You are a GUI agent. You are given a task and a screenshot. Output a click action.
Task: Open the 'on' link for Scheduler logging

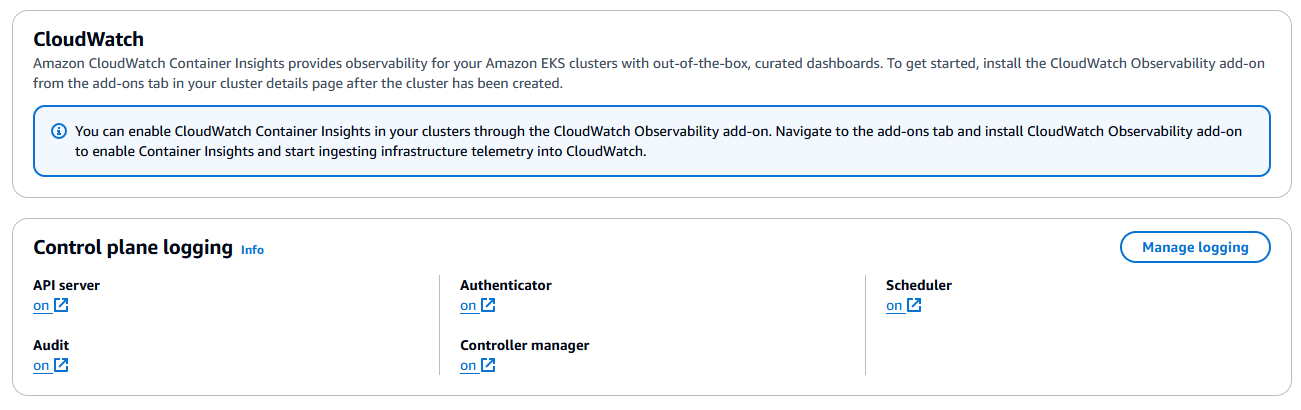click(894, 306)
